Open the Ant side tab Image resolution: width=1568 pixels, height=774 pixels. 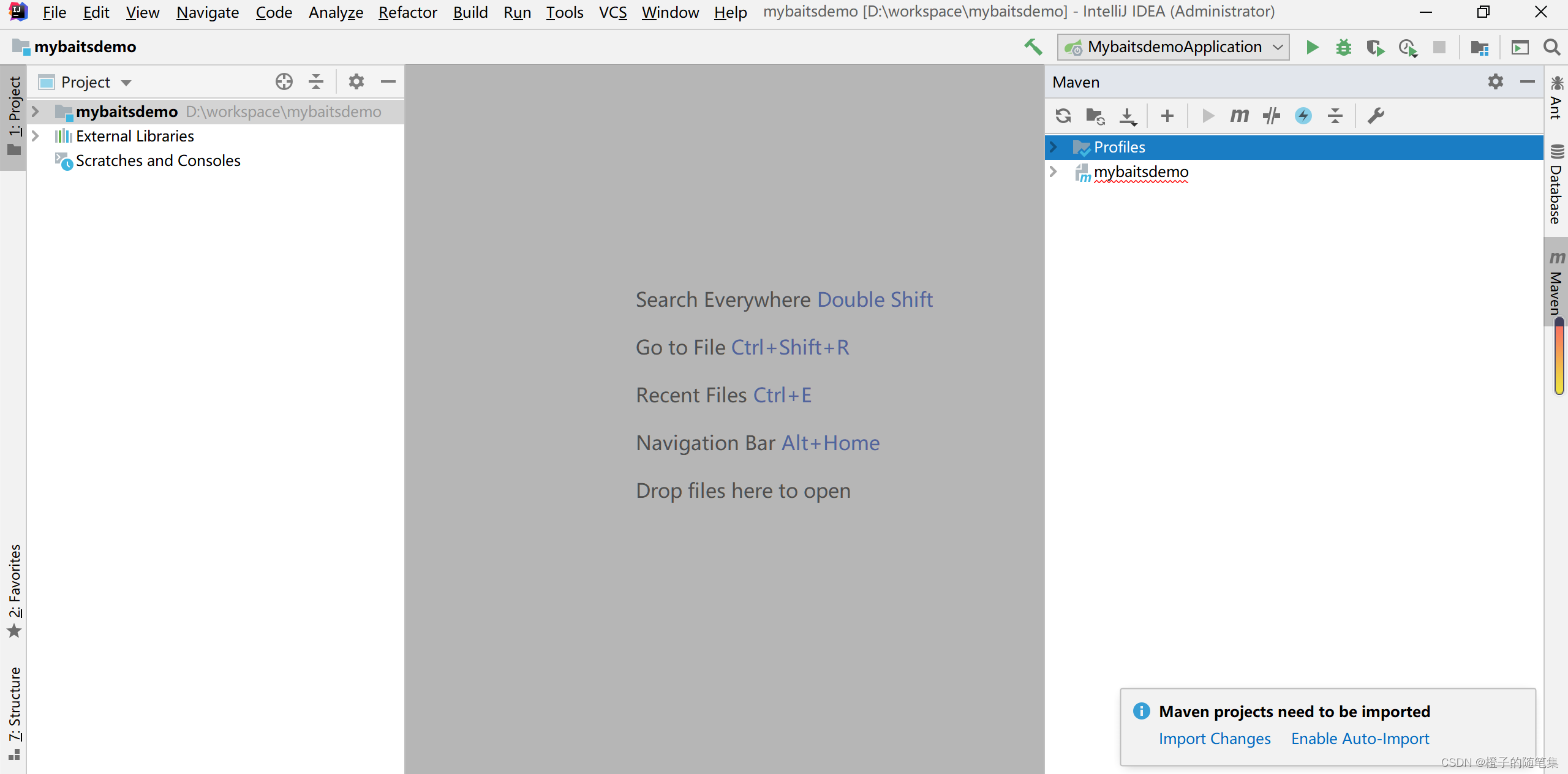coord(1556,97)
